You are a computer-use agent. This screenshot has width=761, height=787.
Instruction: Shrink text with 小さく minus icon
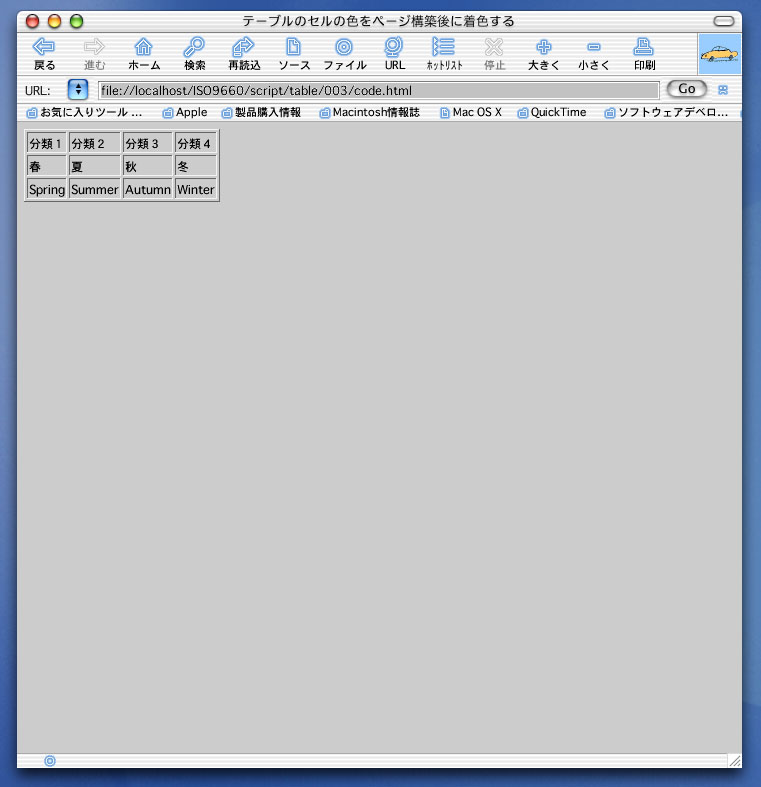pyautogui.click(x=594, y=47)
